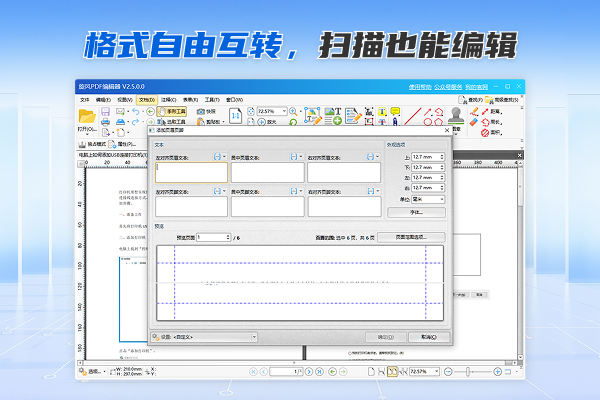The image size is (600, 400).
Task: Click the Next Page arrow in status bar
Action: click(x=309, y=371)
